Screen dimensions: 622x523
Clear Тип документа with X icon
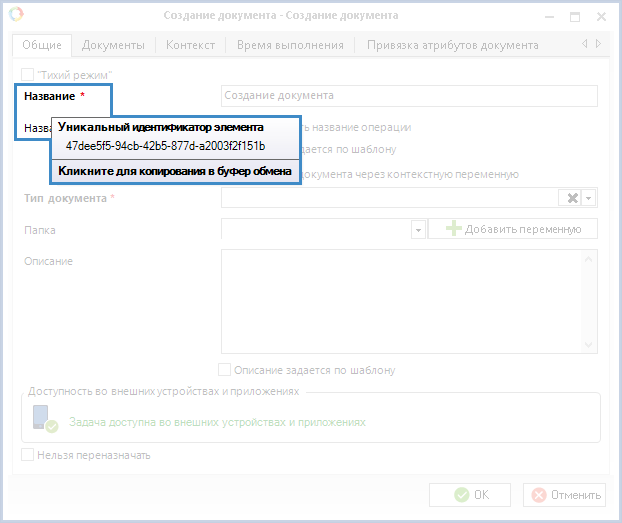572,198
